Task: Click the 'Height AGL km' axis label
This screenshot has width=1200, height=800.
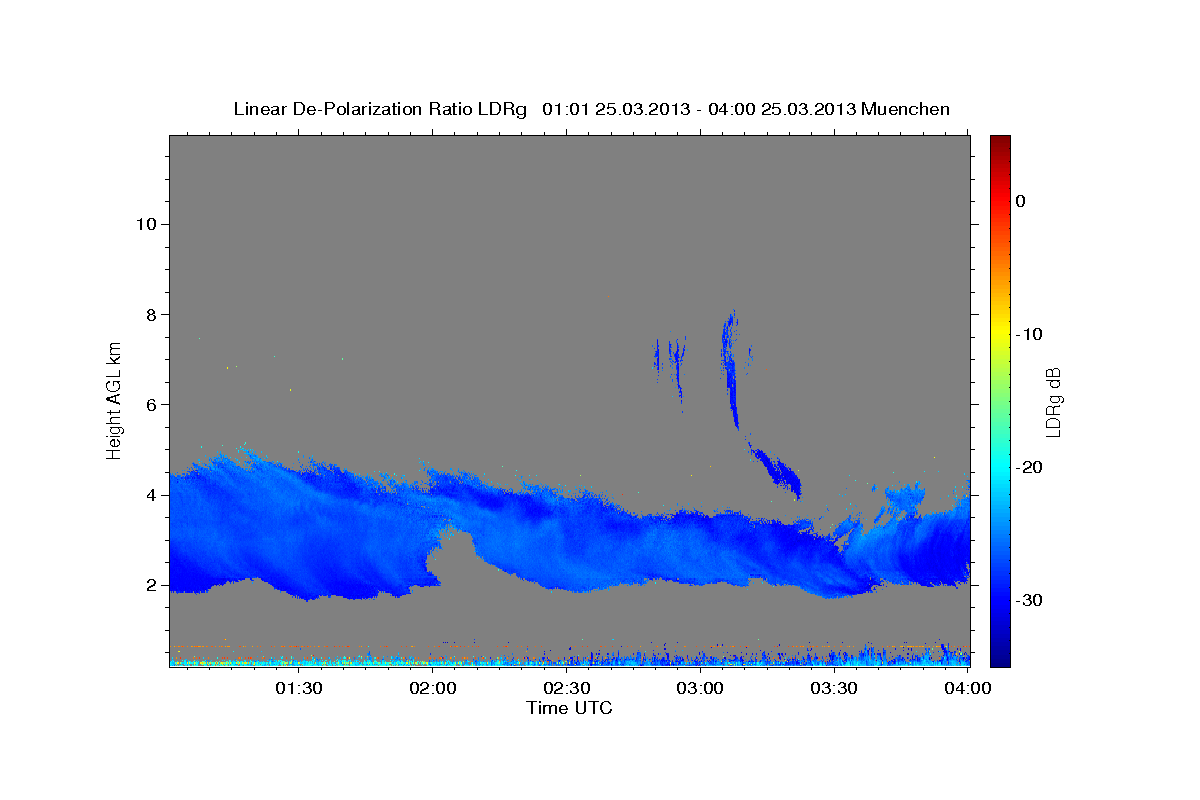Action: [114, 399]
